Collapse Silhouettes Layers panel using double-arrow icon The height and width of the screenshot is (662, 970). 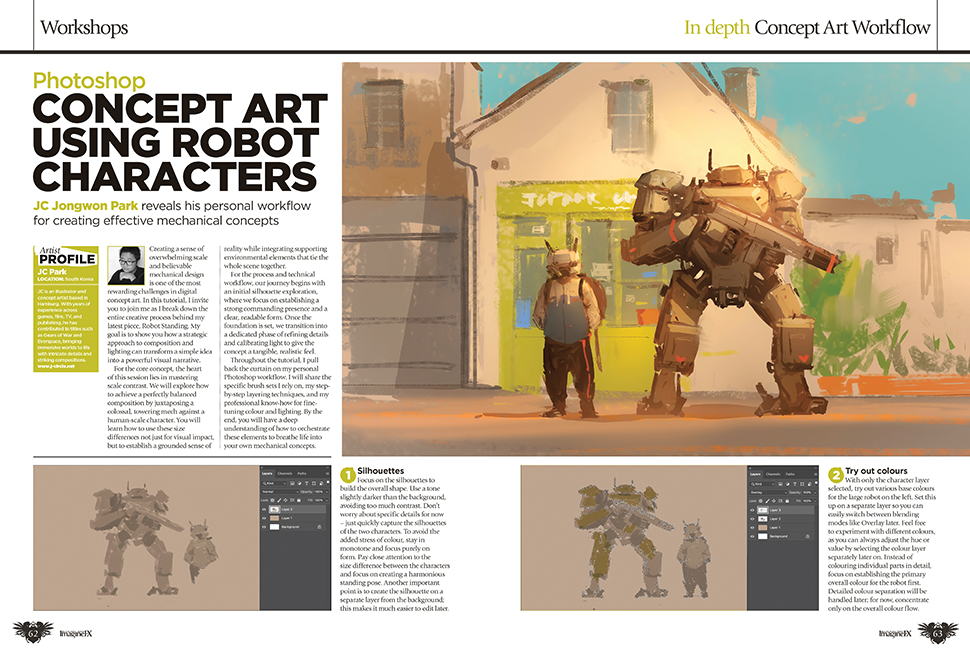pos(327,468)
